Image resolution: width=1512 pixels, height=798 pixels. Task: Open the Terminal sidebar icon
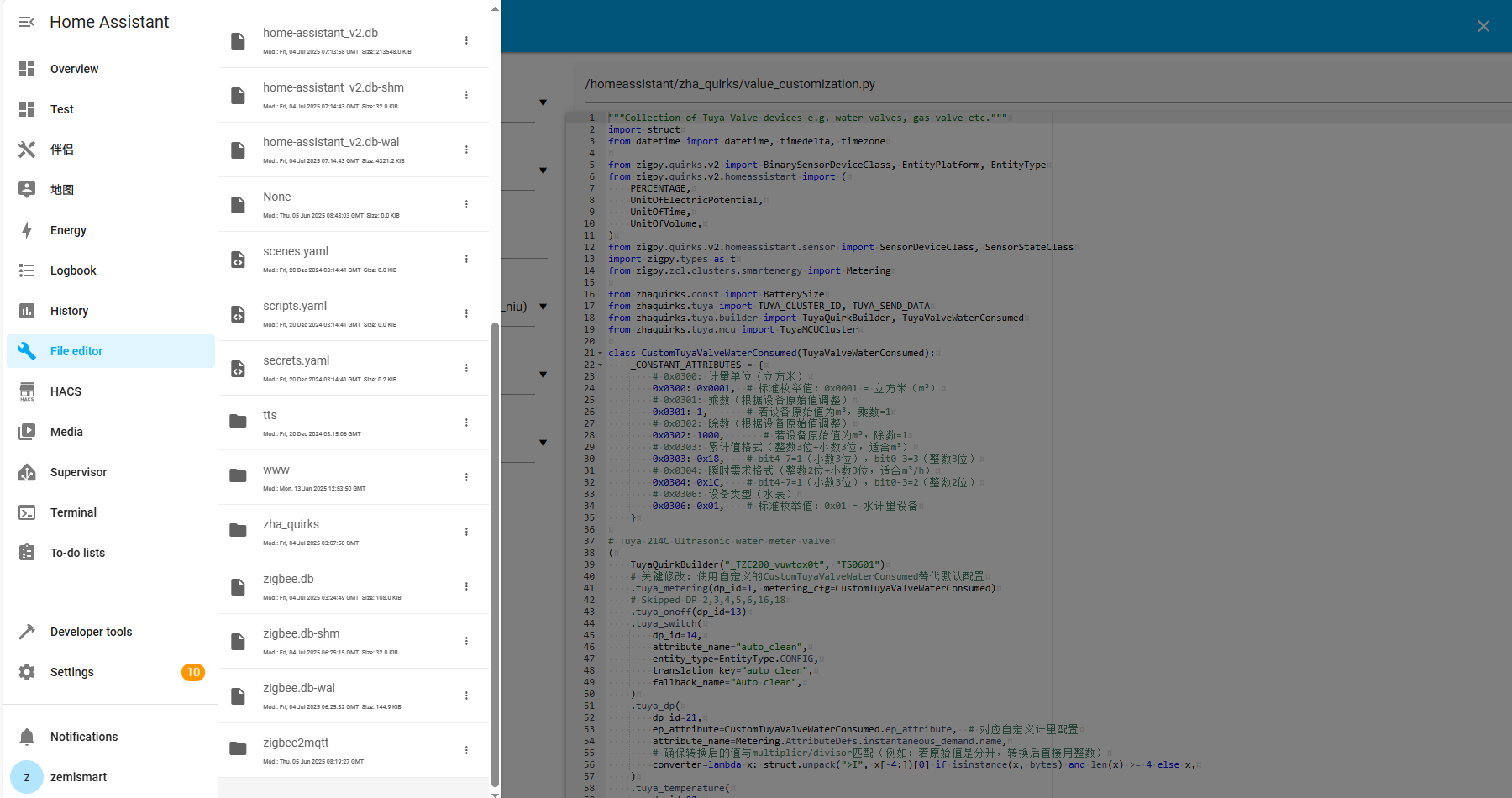coord(27,512)
